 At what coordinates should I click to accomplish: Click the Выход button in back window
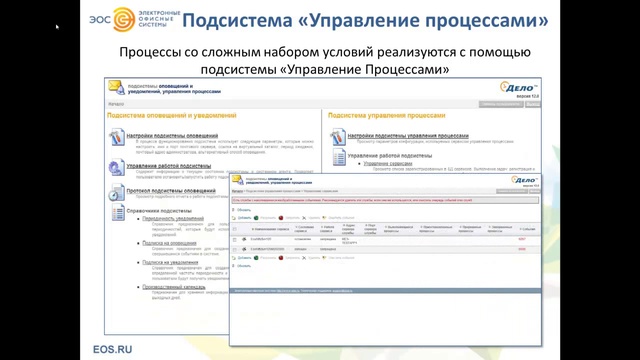532,104
